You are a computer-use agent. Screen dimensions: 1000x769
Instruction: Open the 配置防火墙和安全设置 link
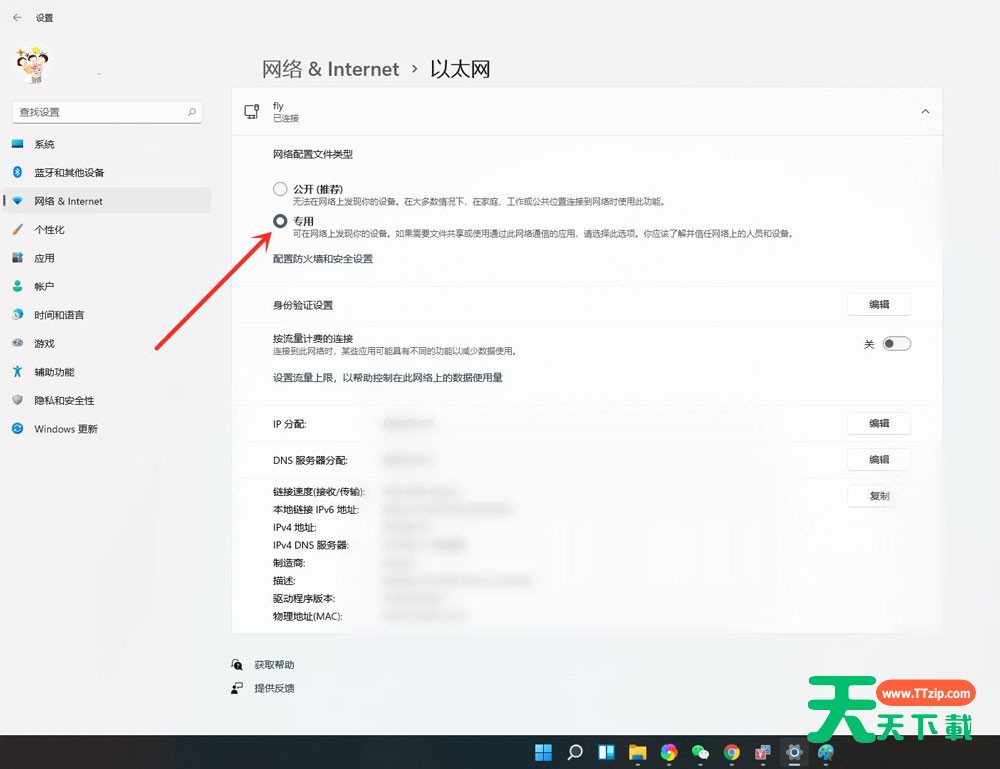click(x=323, y=259)
